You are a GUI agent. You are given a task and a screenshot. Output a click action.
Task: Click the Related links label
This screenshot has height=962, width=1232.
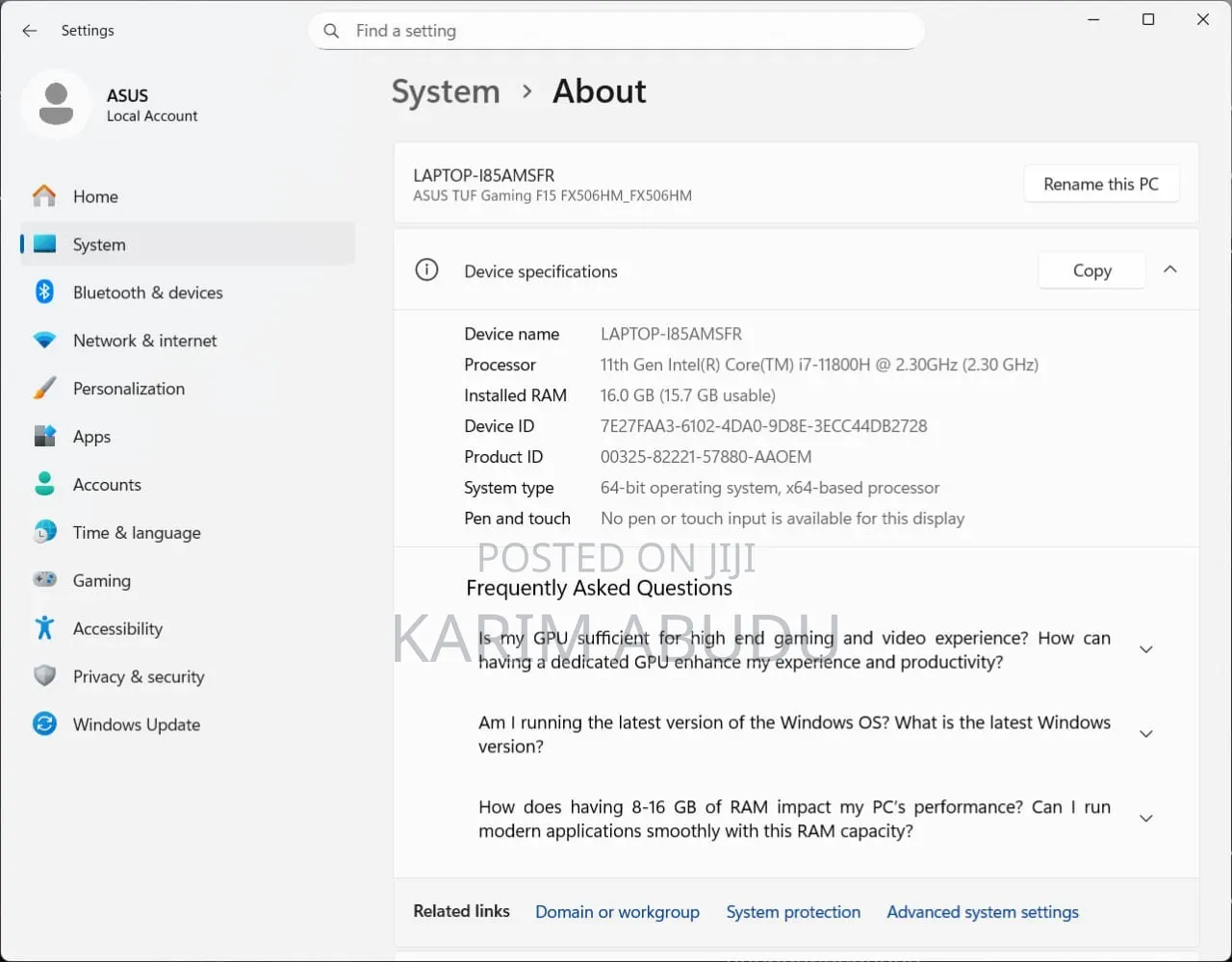click(x=461, y=911)
